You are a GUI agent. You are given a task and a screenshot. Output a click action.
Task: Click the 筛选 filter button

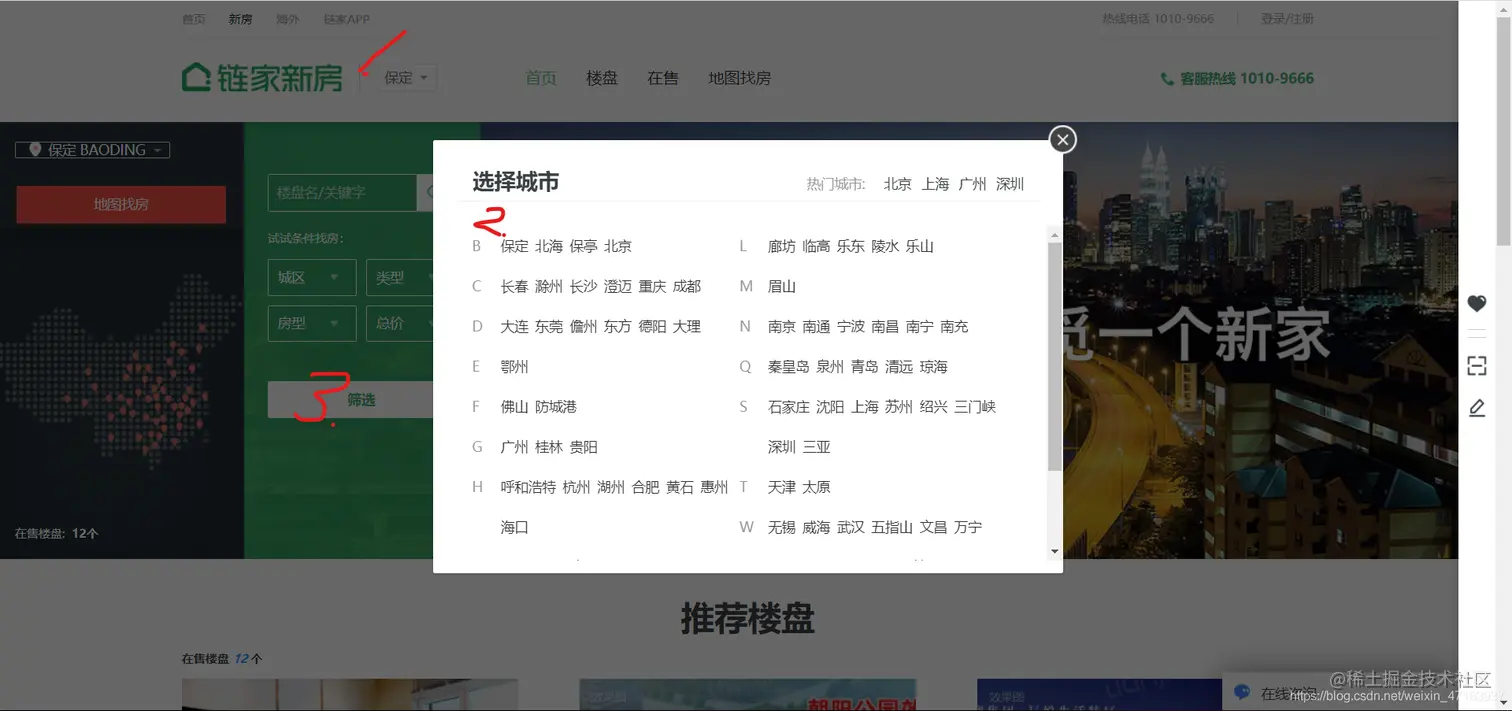[x=362, y=398]
